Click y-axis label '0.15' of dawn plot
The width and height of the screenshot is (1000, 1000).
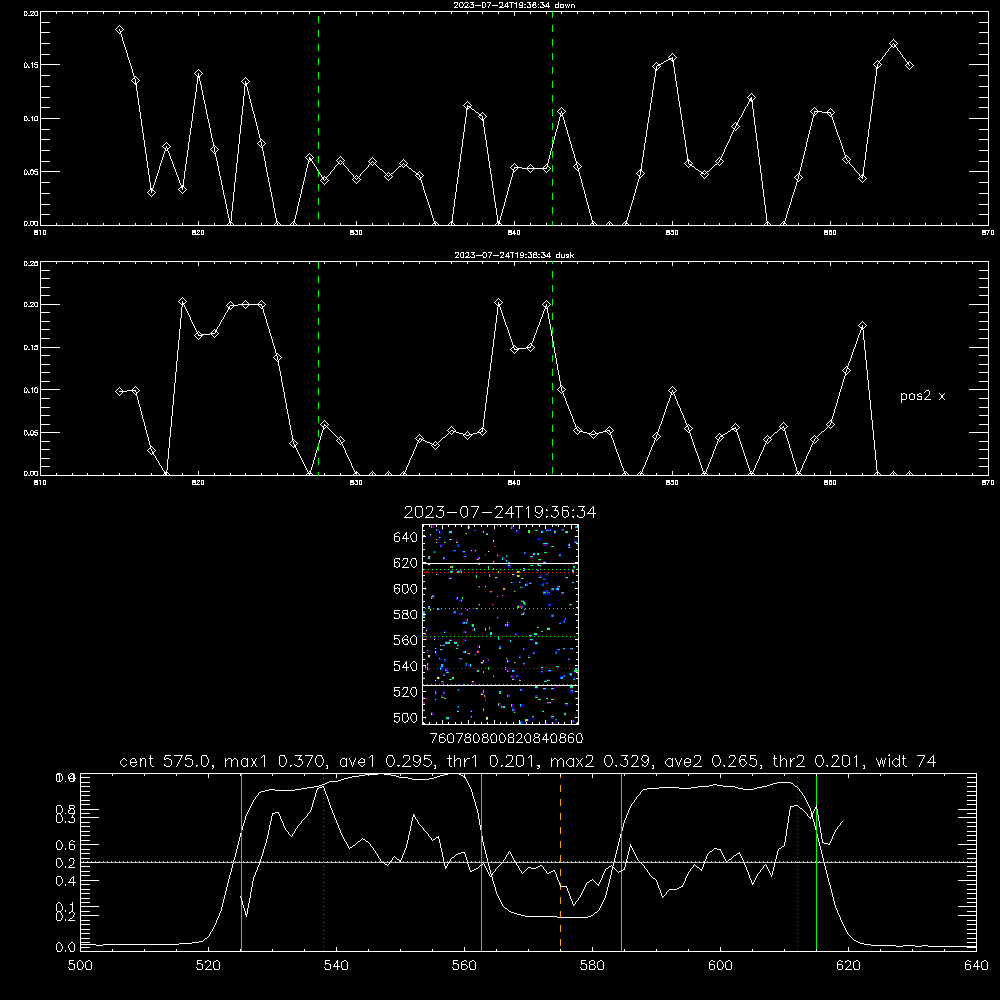click(31, 65)
